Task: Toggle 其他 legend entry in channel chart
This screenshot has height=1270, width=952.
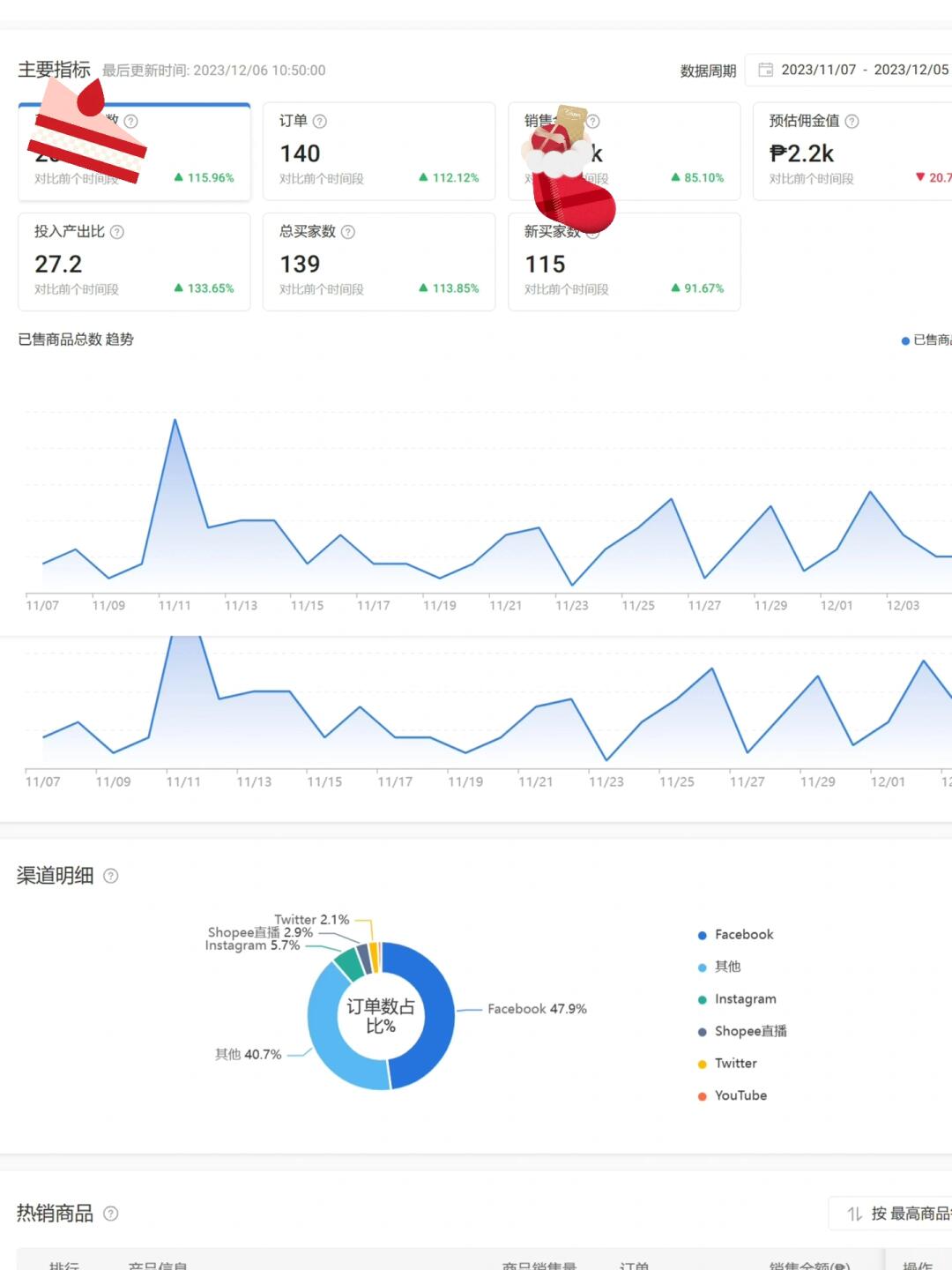Action: (719, 967)
